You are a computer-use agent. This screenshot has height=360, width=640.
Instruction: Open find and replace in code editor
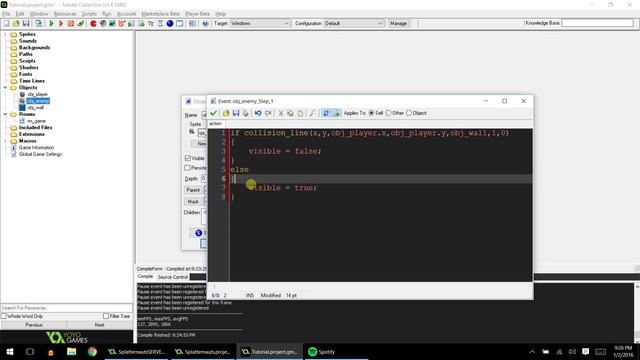tap(312, 113)
